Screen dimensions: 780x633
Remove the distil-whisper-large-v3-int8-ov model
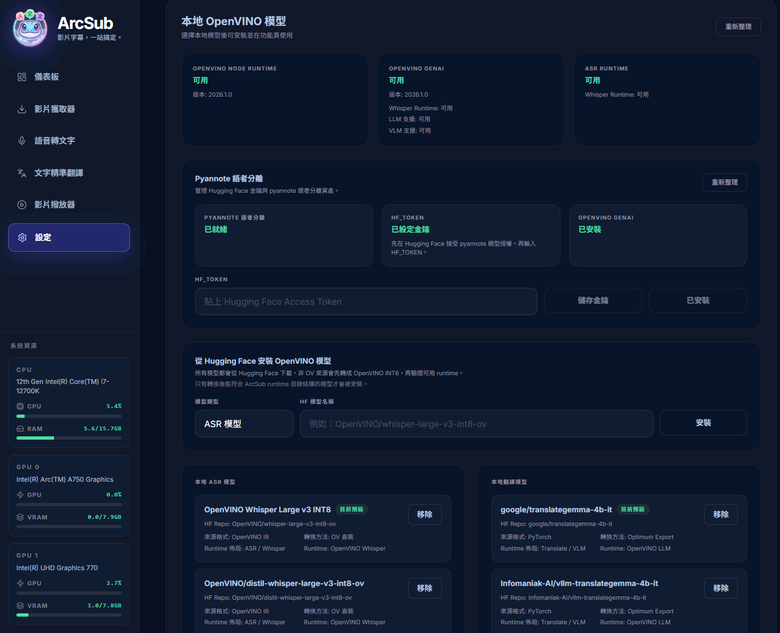(425, 588)
